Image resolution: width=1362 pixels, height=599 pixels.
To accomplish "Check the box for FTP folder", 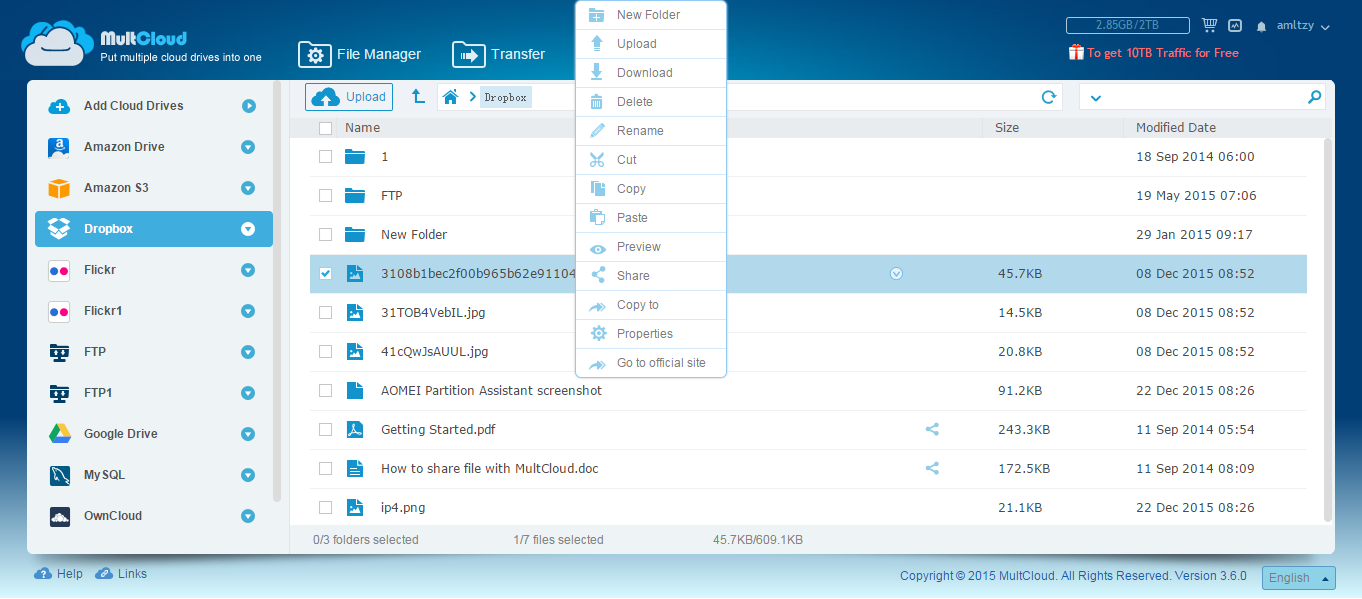I will point(325,196).
